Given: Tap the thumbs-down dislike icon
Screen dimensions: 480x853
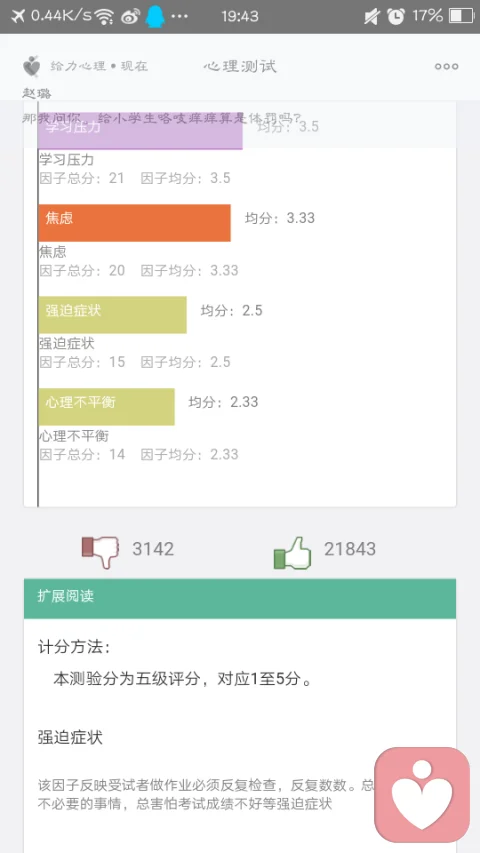Looking at the screenshot, I should click(x=100, y=552).
